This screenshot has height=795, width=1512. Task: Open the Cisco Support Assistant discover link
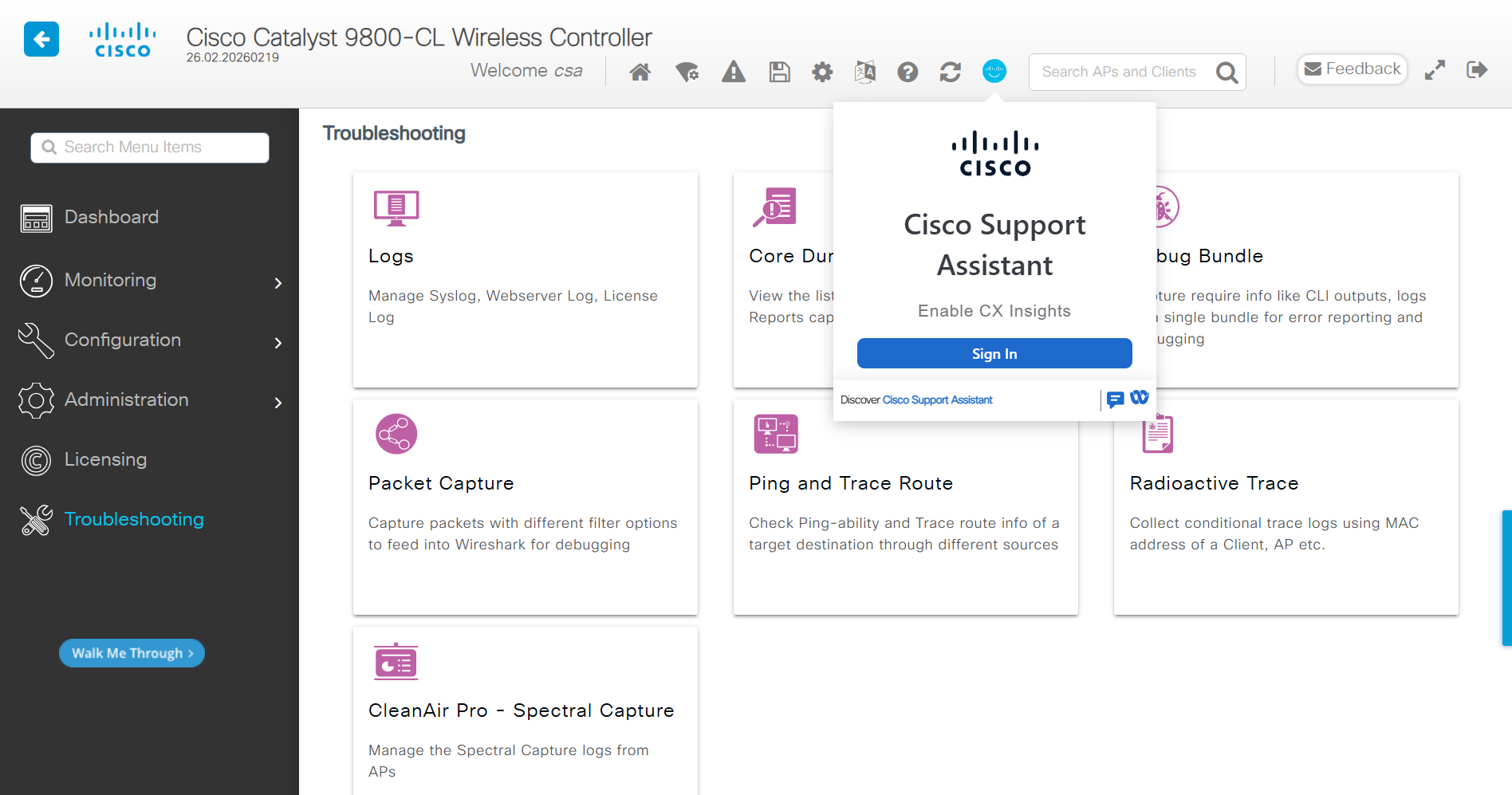click(937, 399)
